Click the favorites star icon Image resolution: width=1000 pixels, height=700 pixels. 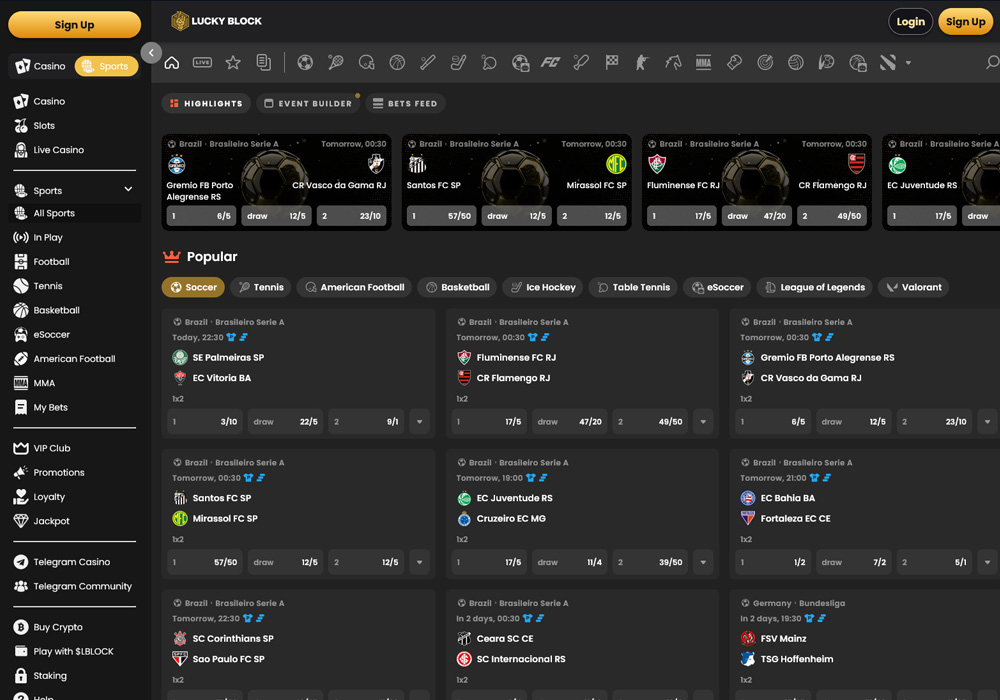pyautogui.click(x=233, y=63)
